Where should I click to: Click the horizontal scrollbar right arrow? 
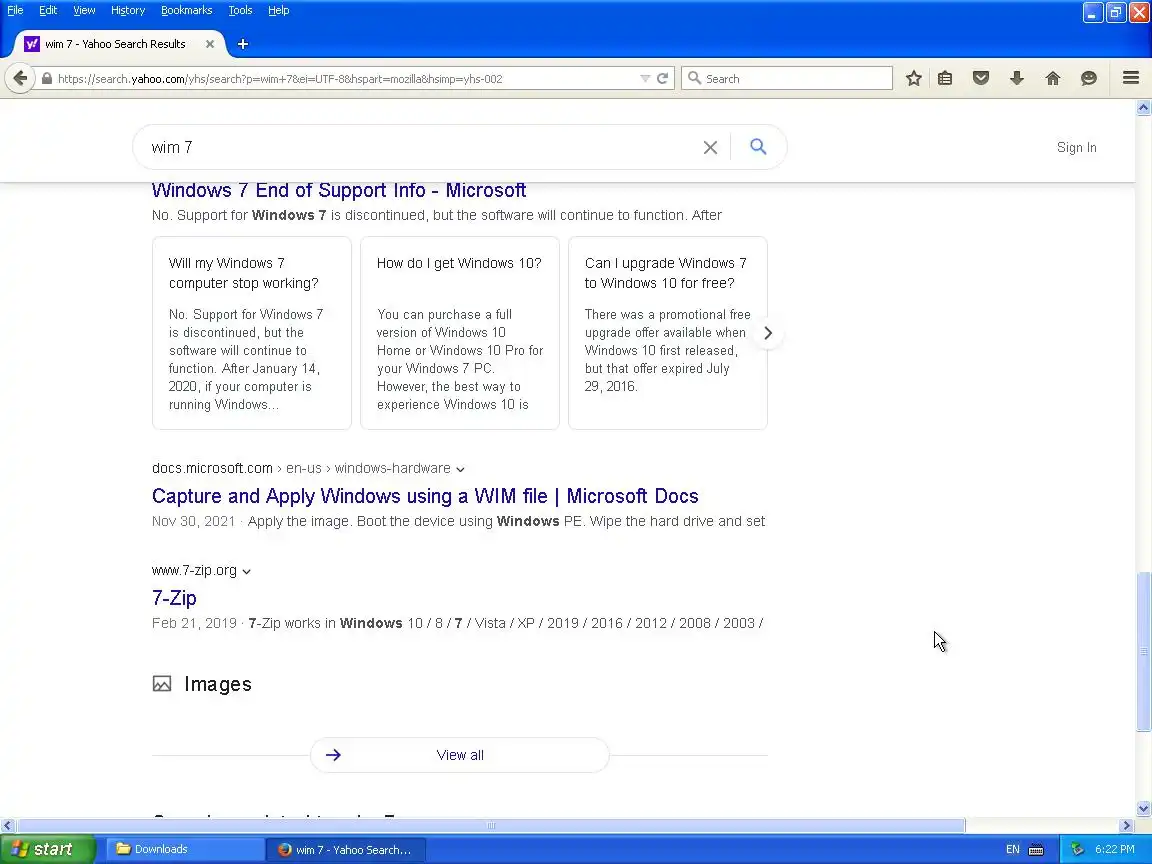tap(1126, 825)
